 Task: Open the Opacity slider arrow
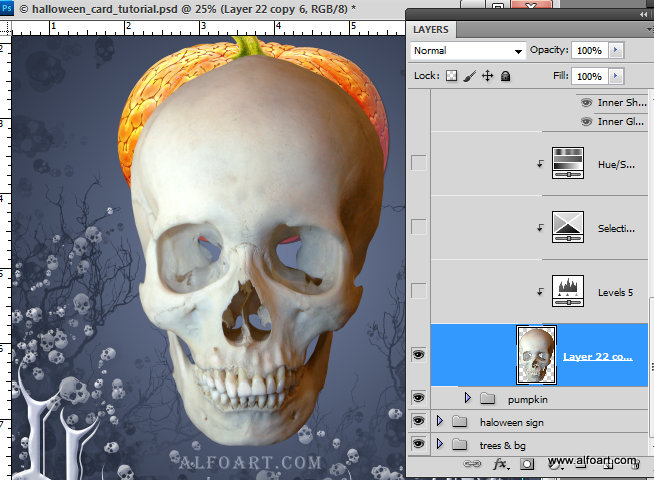click(x=615, y=50)
